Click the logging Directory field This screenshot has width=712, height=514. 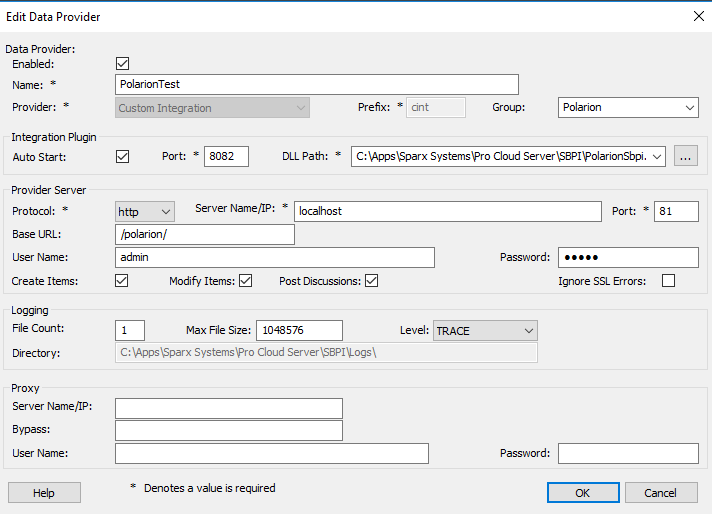point(326,352)
